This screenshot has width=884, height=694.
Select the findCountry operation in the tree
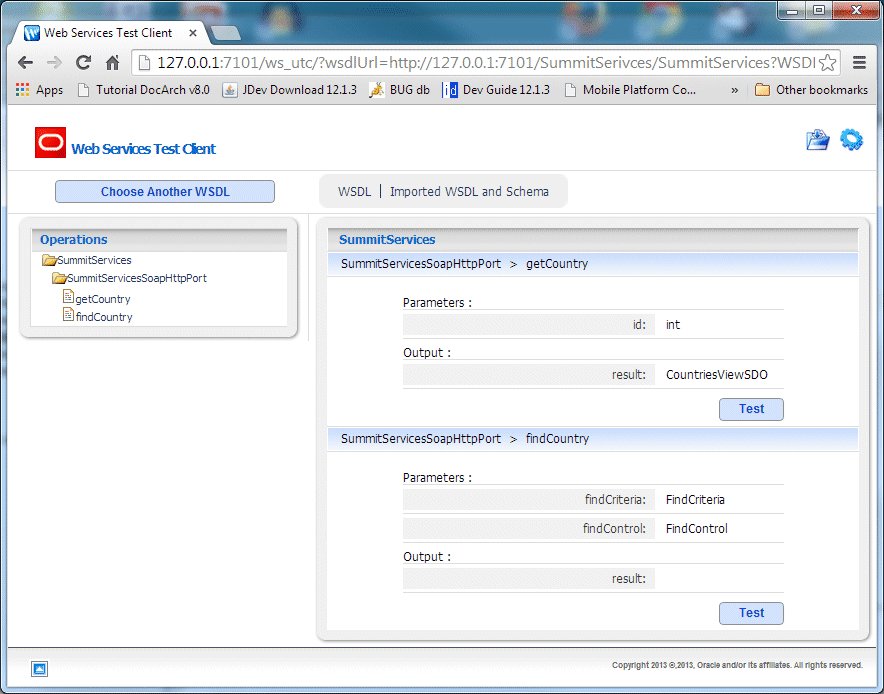tap(104, 317)
